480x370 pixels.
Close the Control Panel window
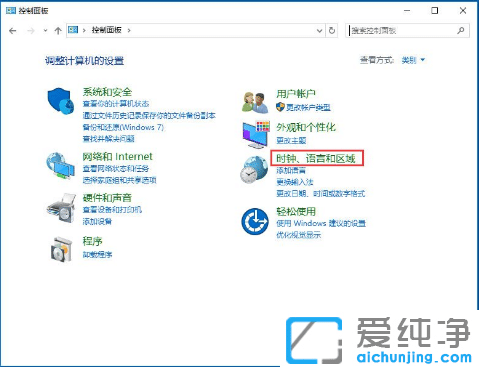click(463, 11)
